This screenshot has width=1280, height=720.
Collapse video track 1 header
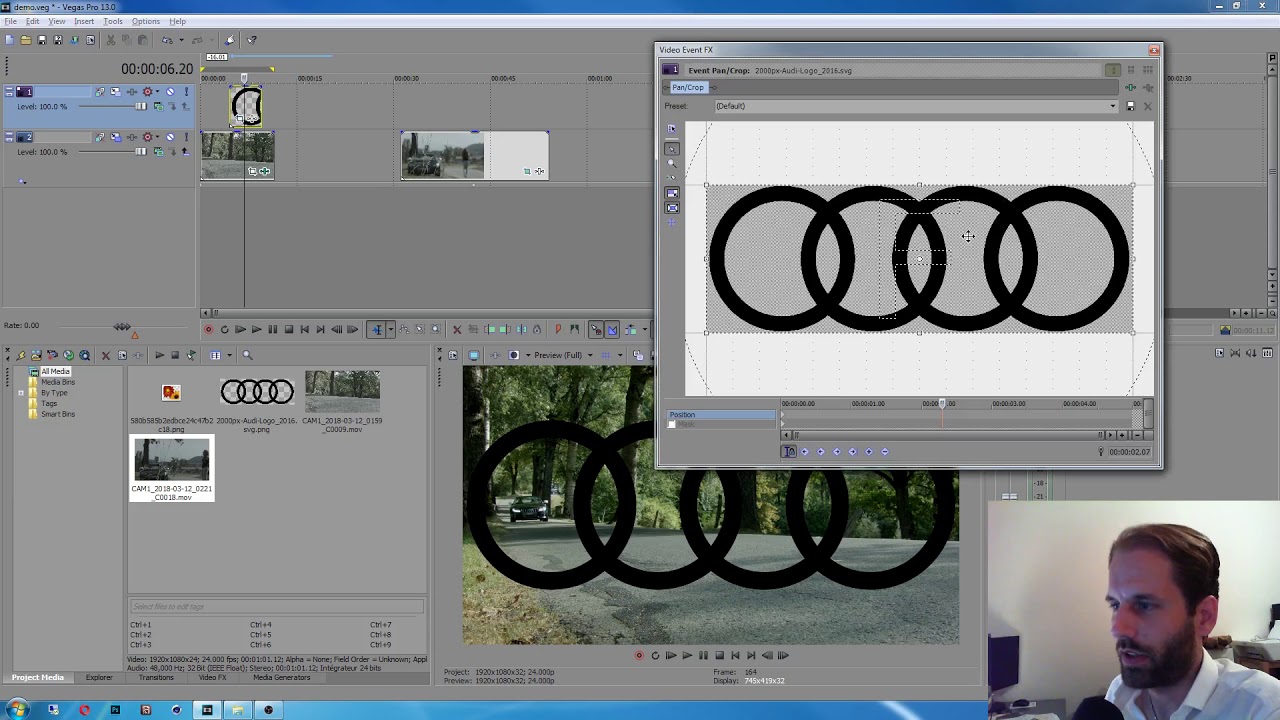pyautogui.click(x=9, y=88)
